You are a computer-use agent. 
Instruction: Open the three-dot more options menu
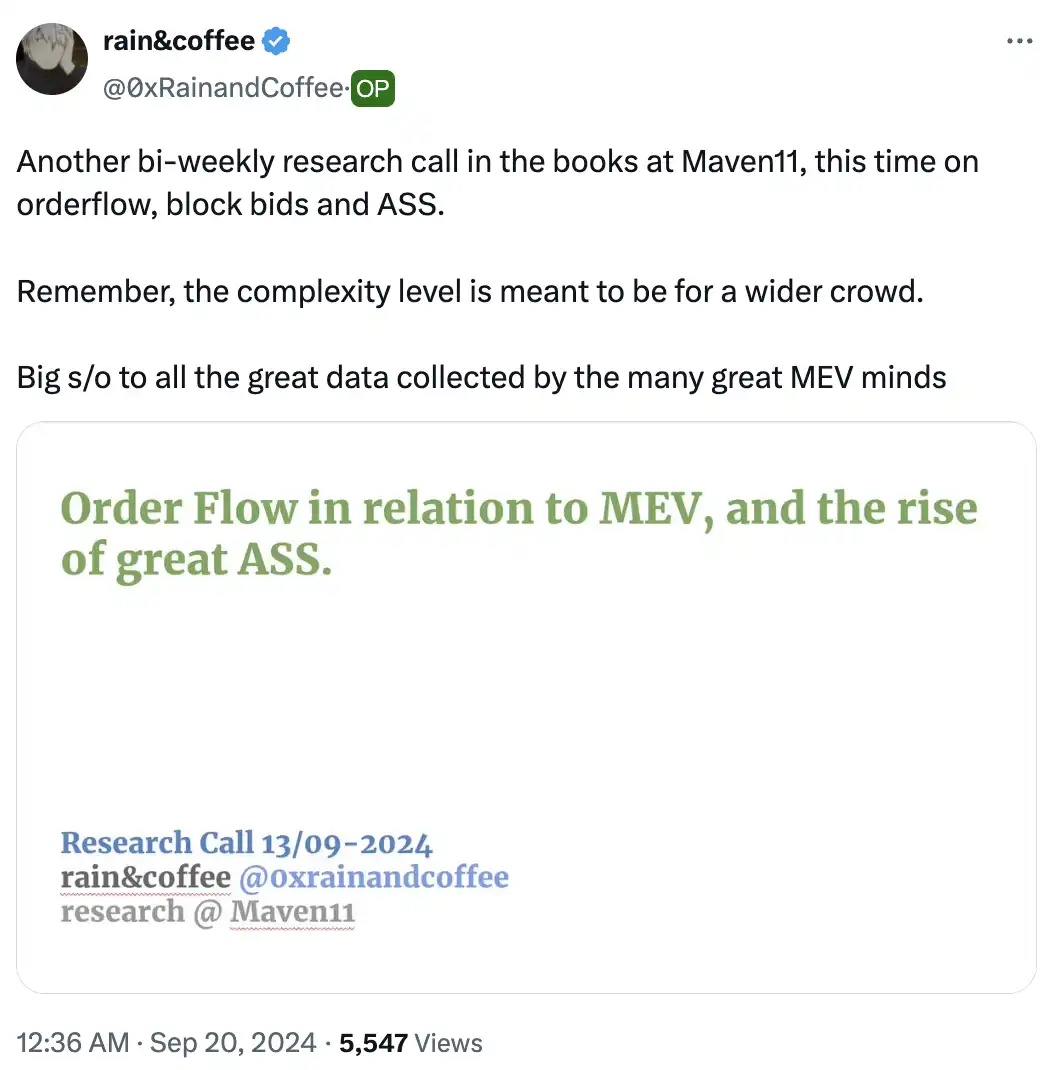[x=1017, y=41]
